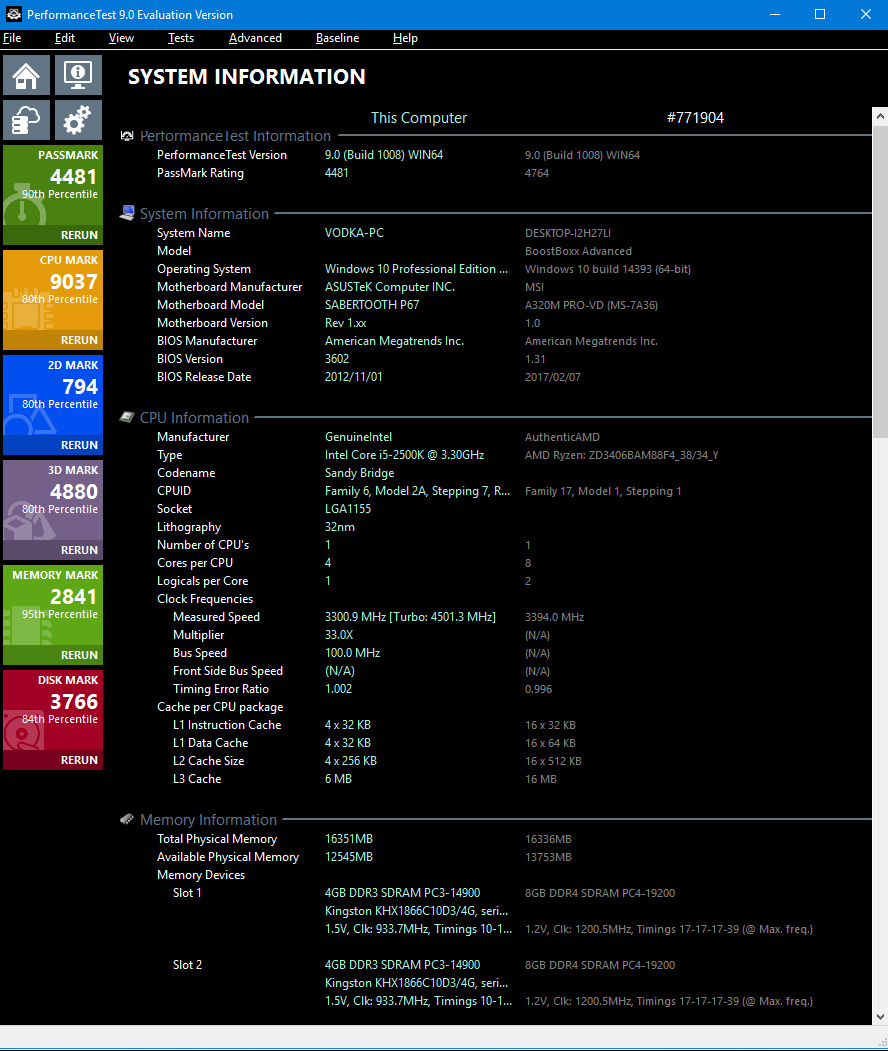Click the baseline #771904 column header
The image size is (888, 1051).
pyautogui.click(x=695, y=118)
